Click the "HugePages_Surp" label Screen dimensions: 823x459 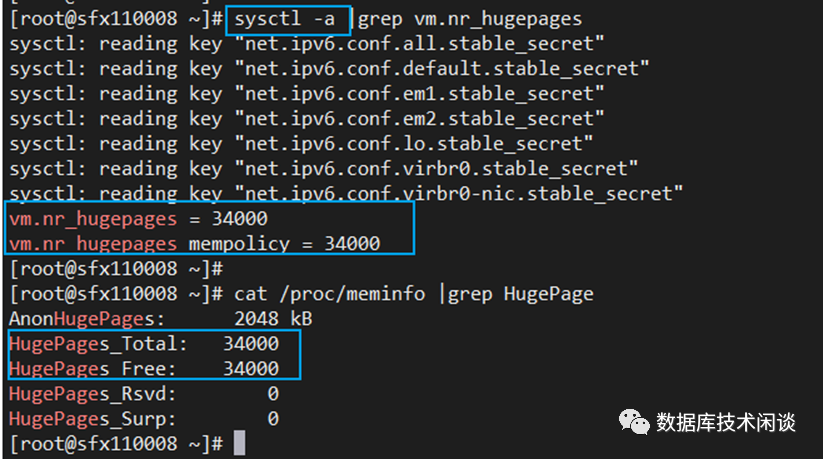tap(91, 419)
